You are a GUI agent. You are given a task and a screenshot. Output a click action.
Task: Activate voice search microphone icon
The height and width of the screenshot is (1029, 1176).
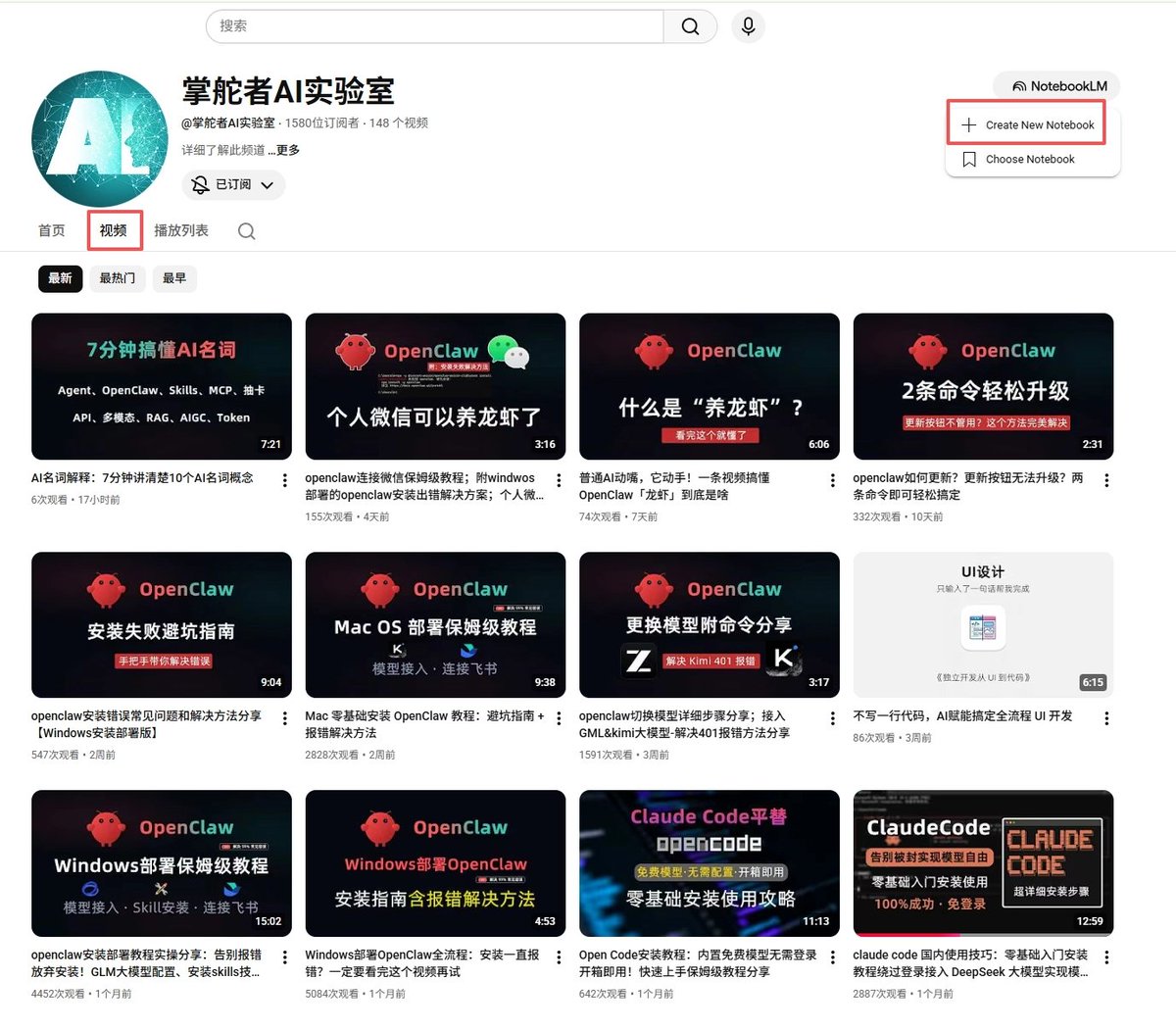(748, 26)
